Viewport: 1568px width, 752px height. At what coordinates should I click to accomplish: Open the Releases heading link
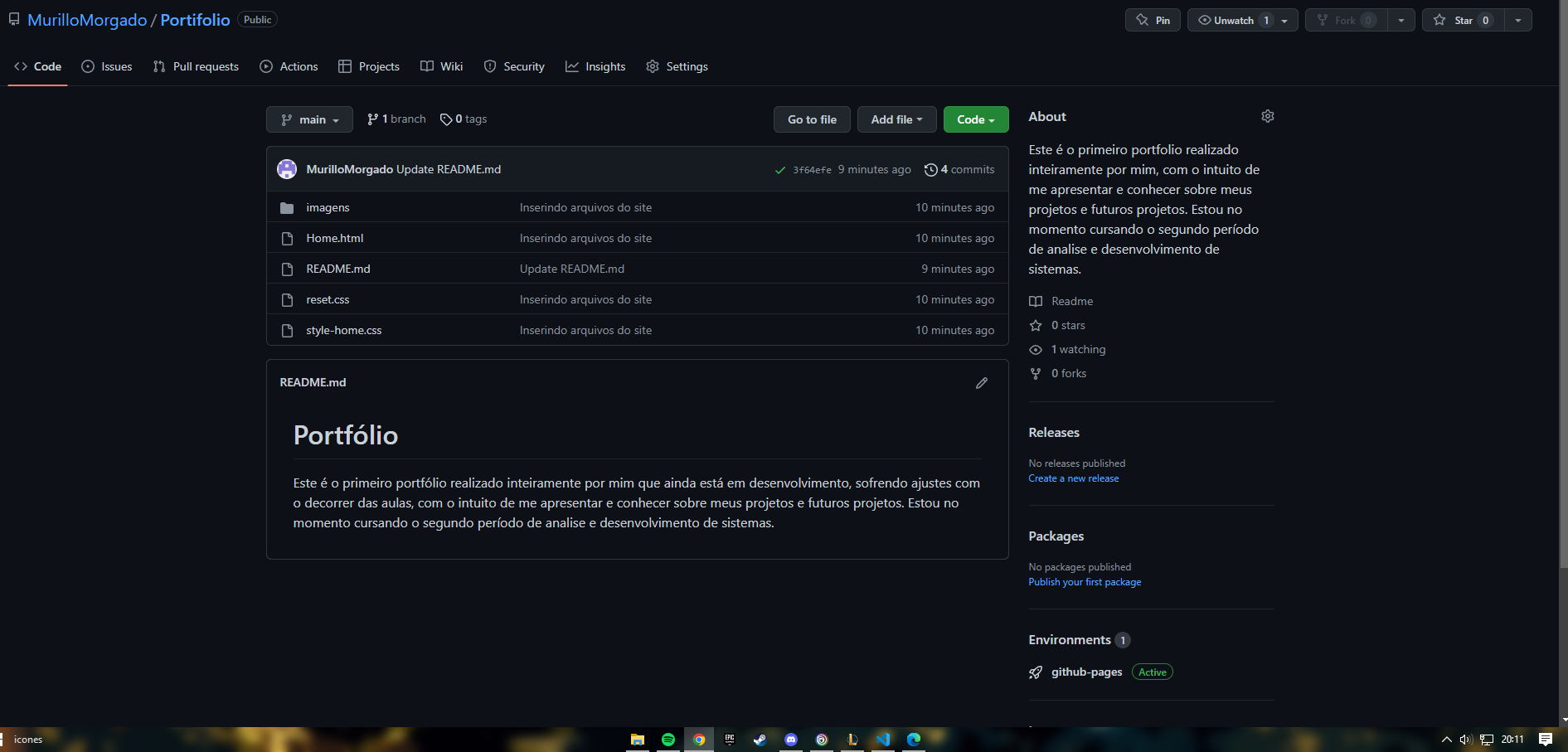tap(1054, 433)
